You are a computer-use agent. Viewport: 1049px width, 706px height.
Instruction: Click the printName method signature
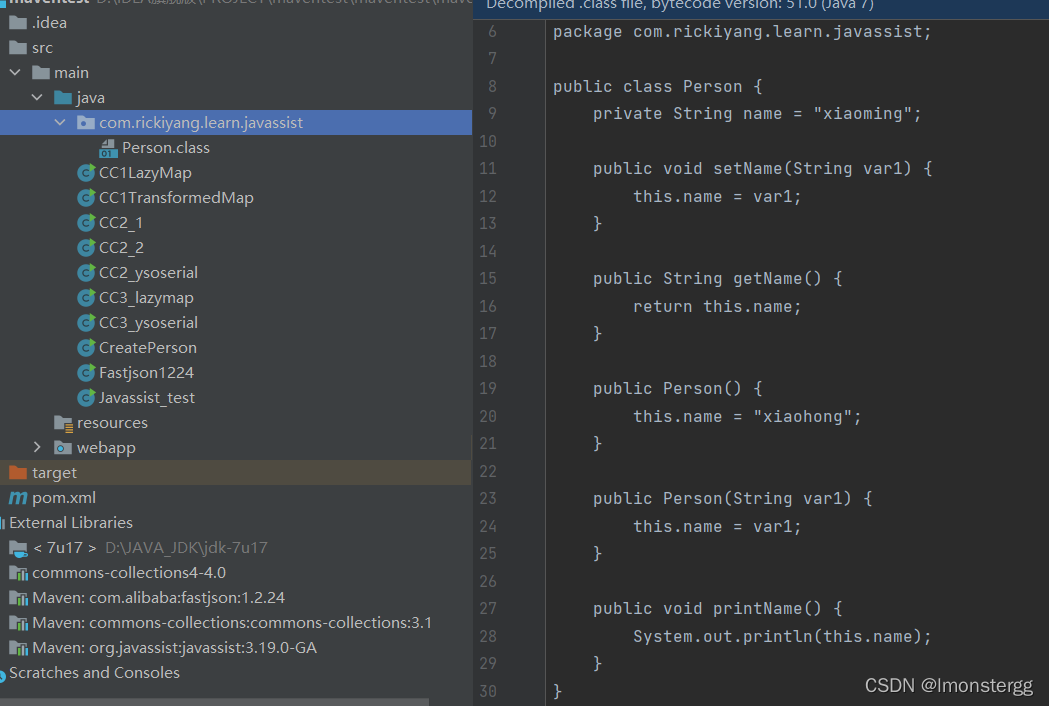(x=717, y=609)
